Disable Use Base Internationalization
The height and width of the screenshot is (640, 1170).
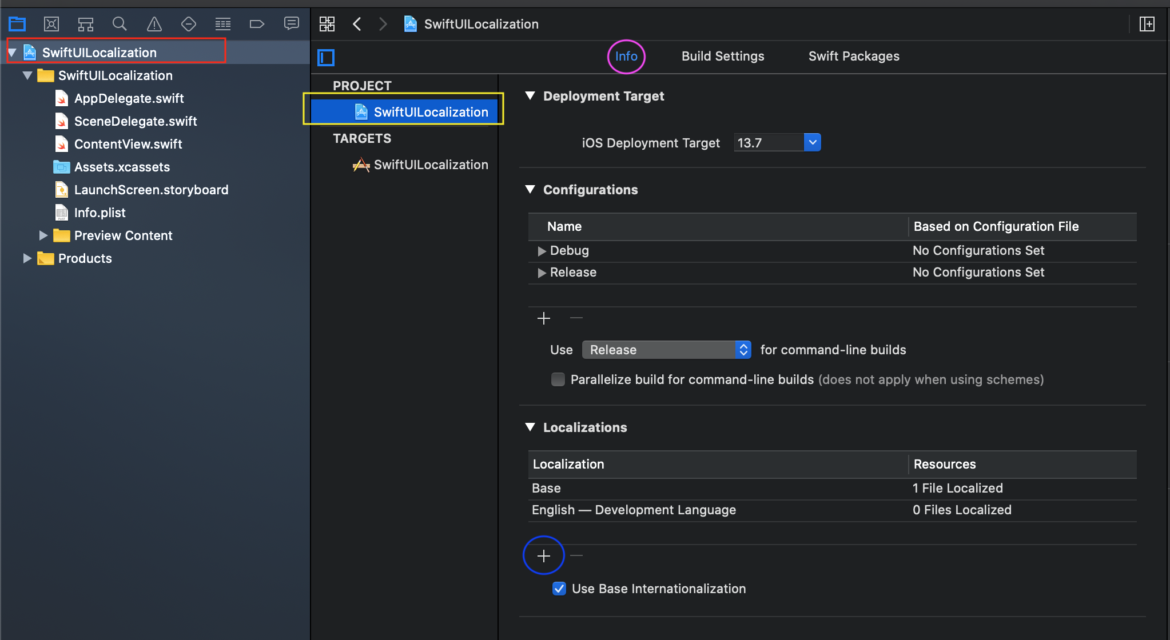pos(559,588)
